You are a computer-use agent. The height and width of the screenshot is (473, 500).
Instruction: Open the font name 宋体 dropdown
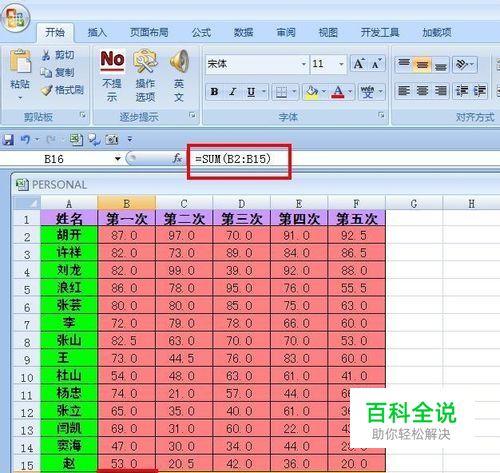[x=304, y=64]
